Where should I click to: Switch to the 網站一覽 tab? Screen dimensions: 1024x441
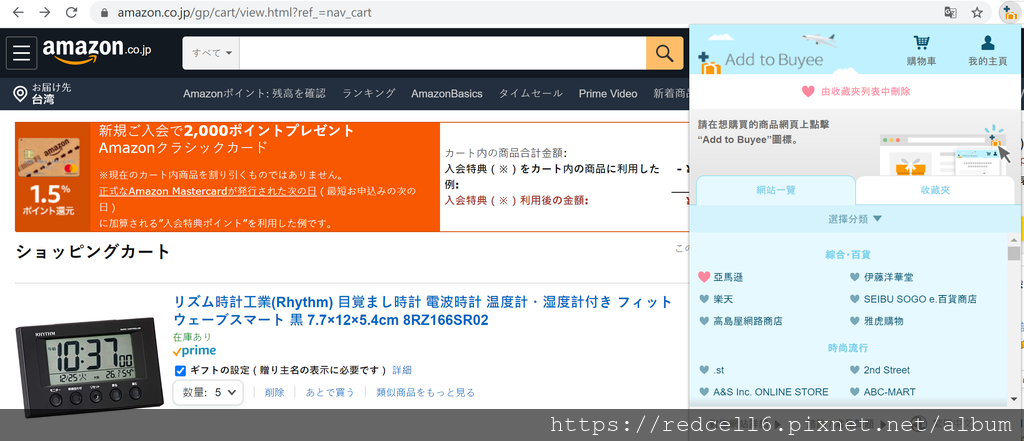pyautogui.click(x=776, y=191)
